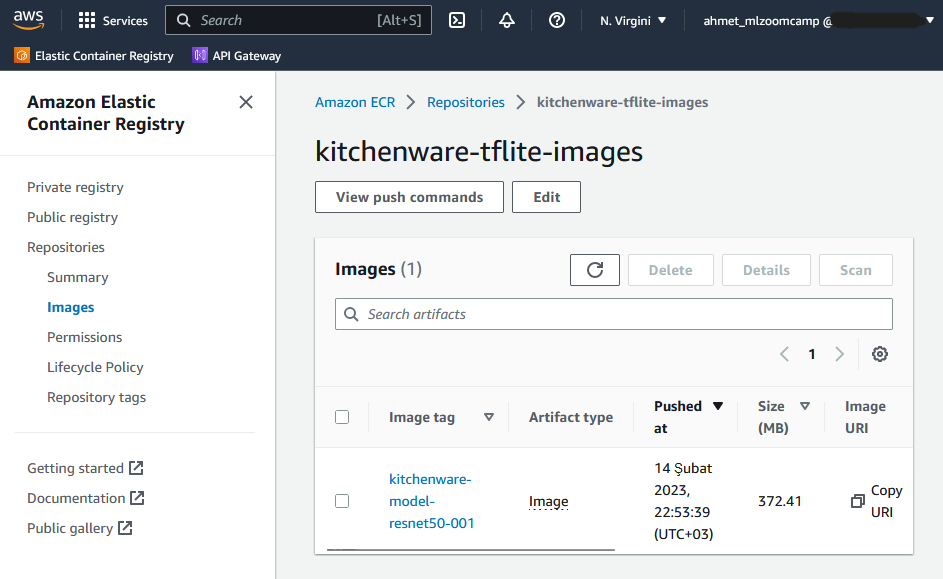943x579 pixels.
Task: Open Images in sidebar
Action: point(70,308)
